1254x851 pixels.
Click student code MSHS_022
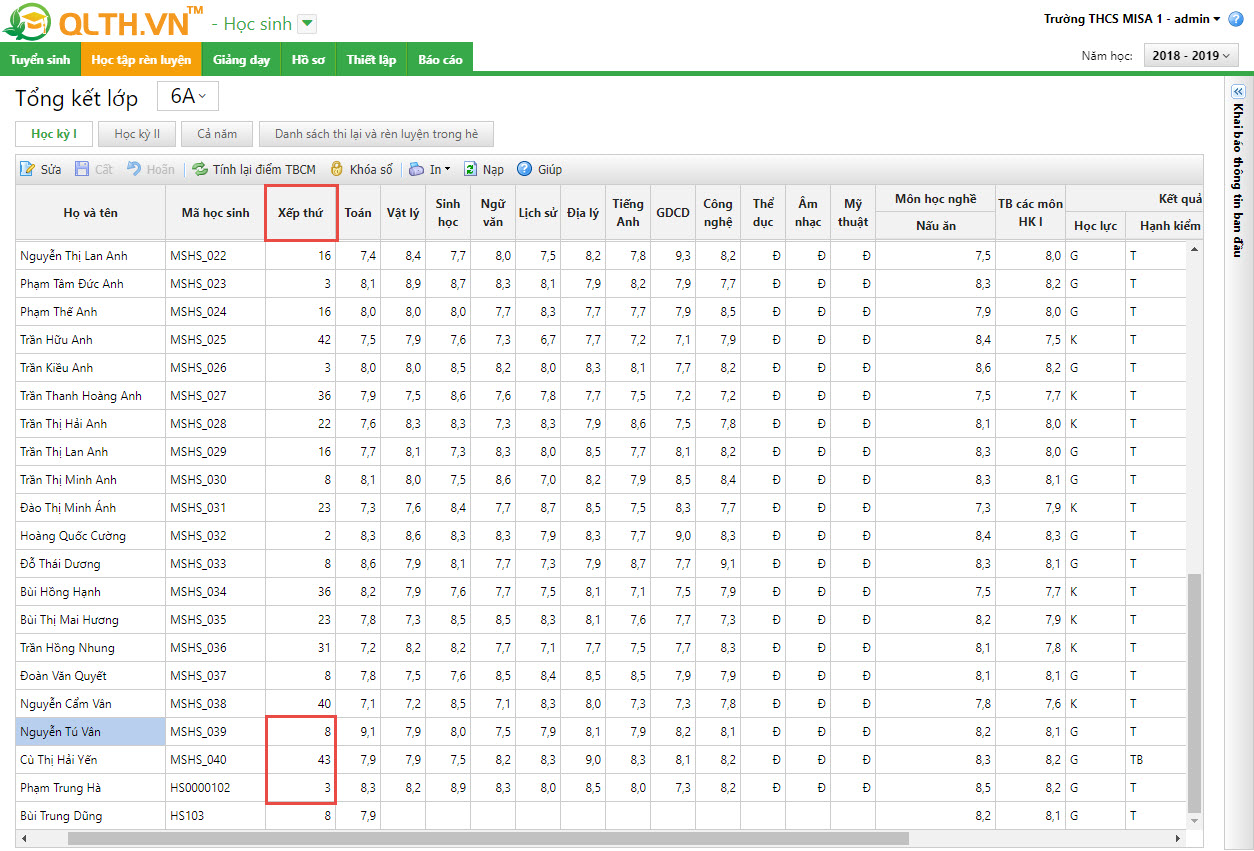(198, 256)
